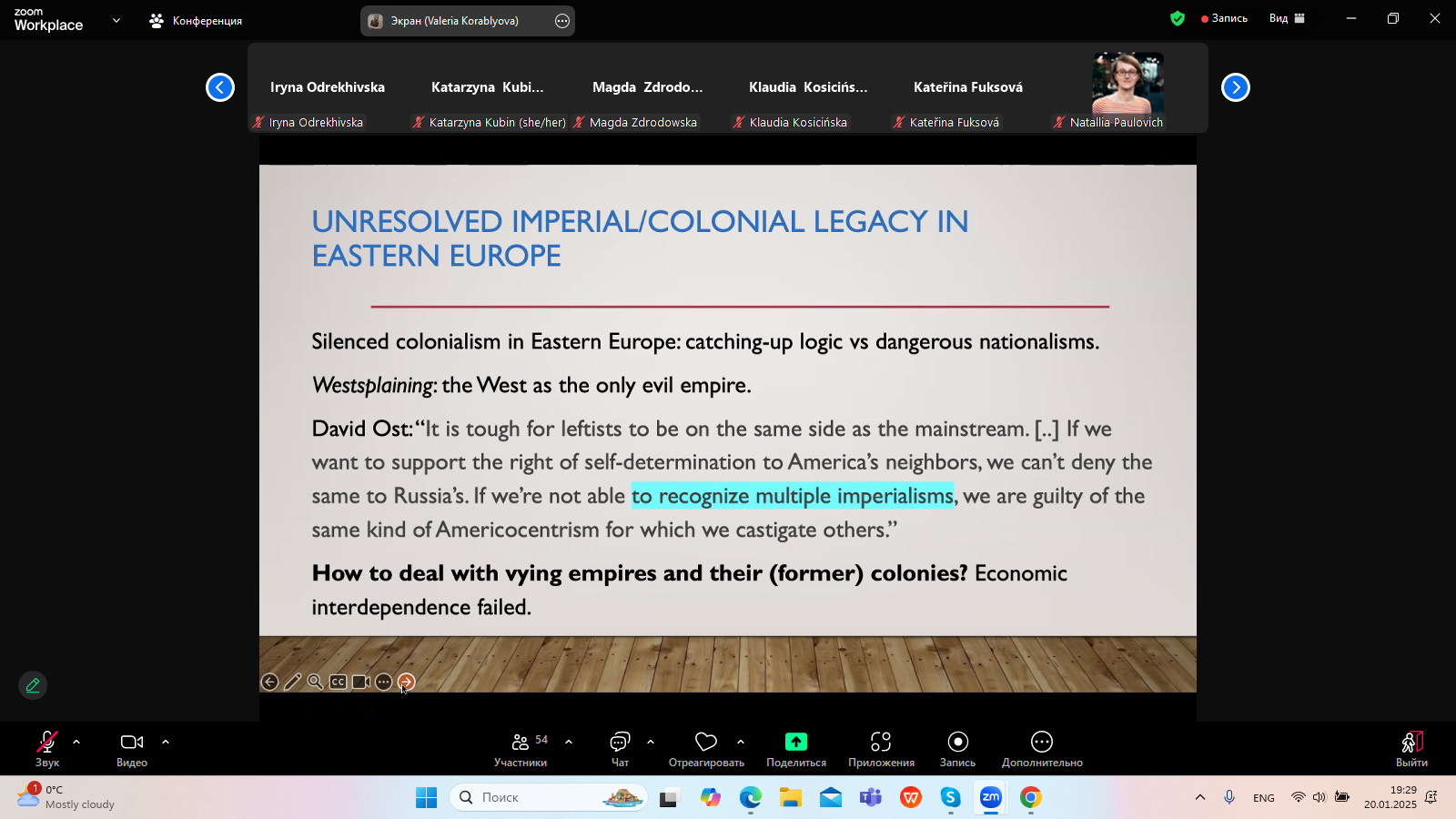
Task: Open the Конференция tab
Action: click(x=197, y=20)
